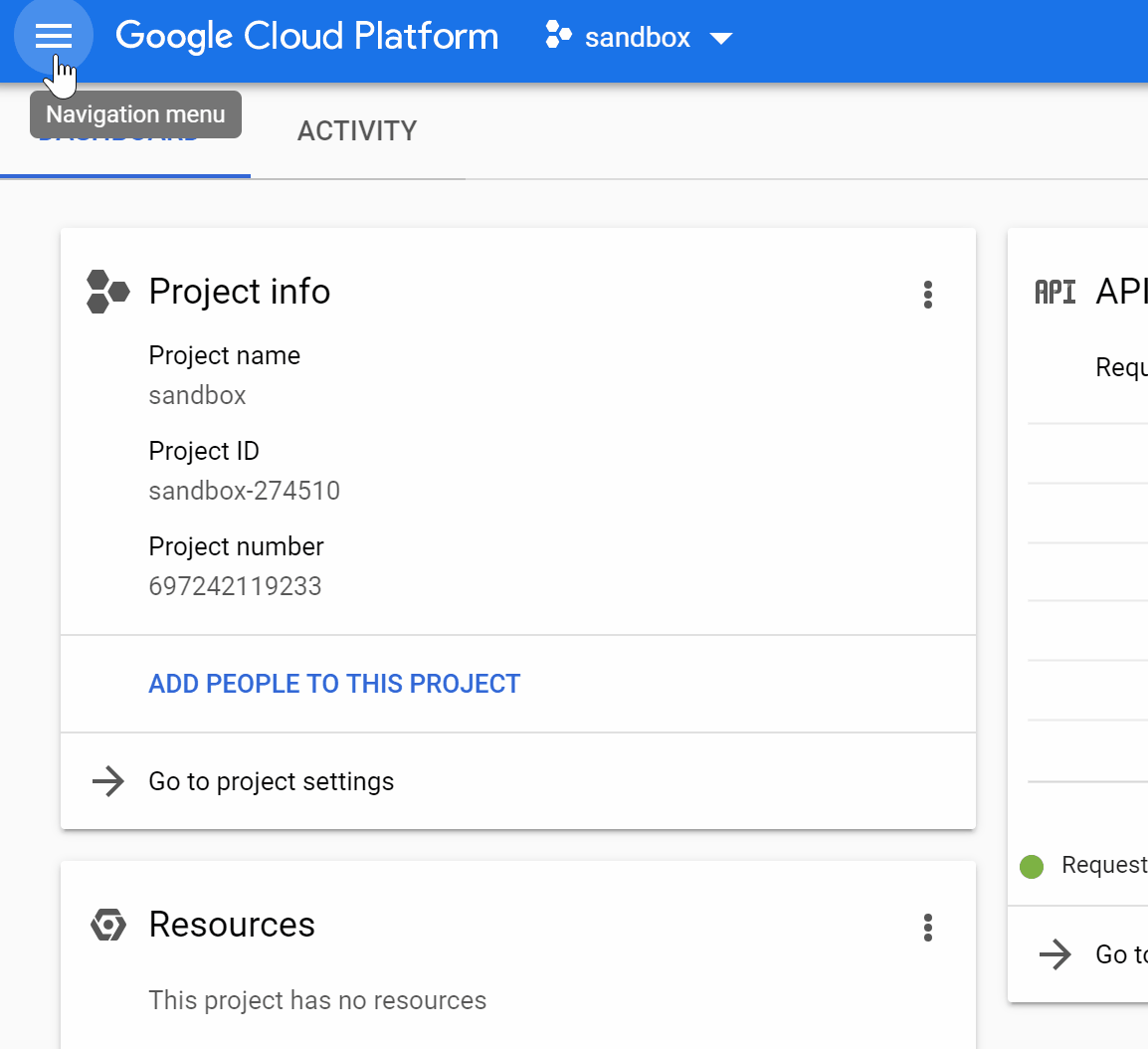Click the Project info hexagon icon
This screenshot has height=1049, width=1148.
(107, 292)
